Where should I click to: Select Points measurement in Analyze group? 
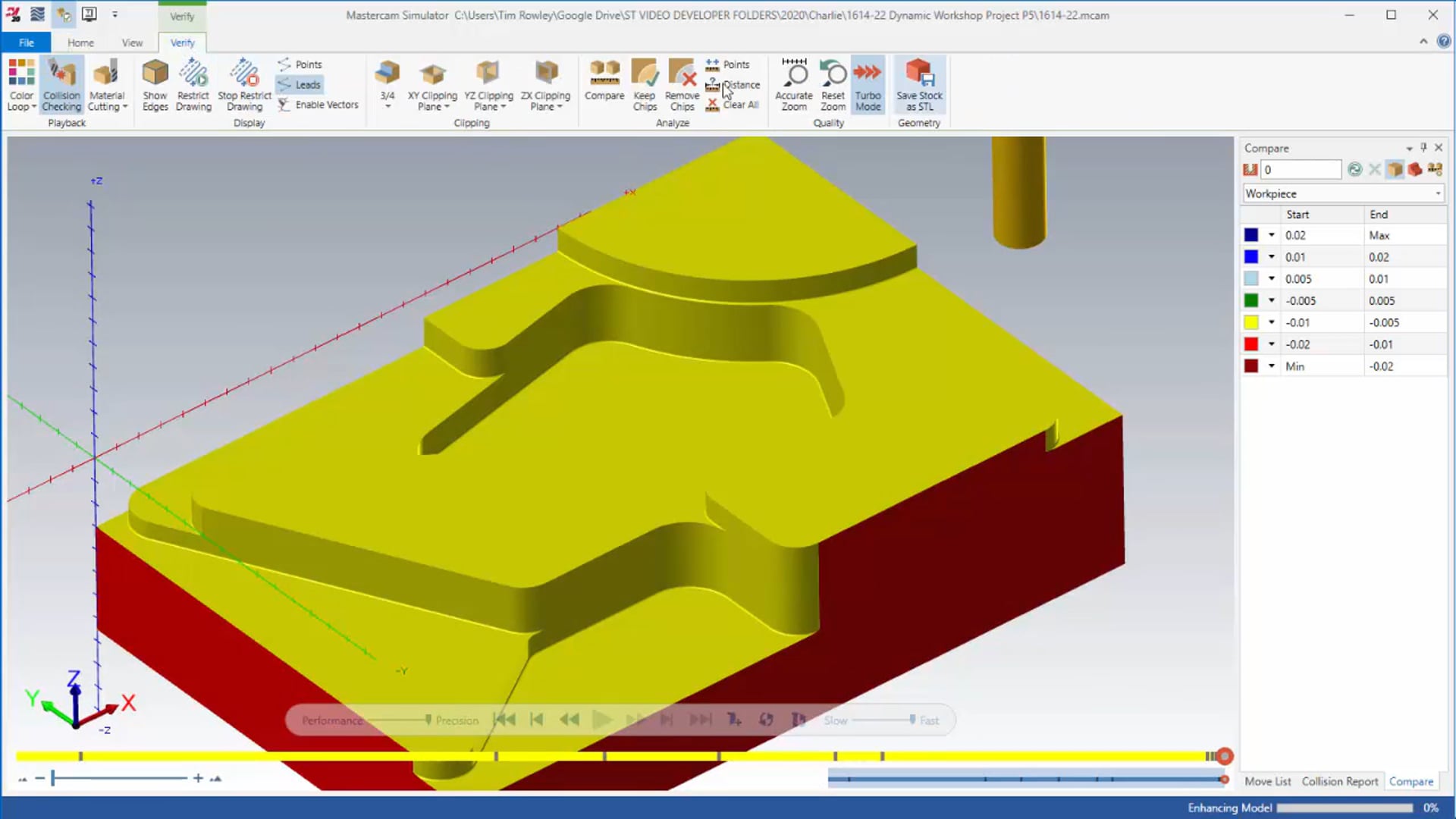728,64
